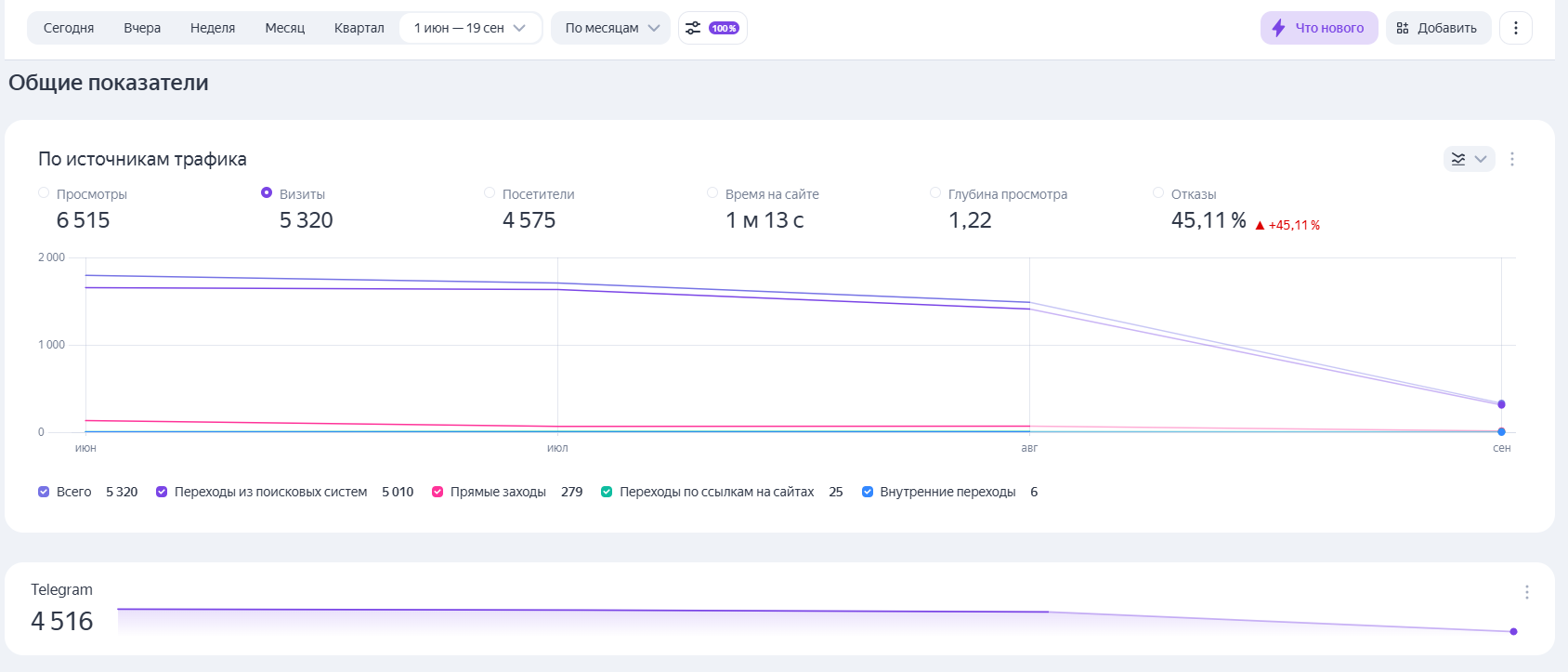
Task: Select the Просмотры metric radio button
Action: coord(44,193)
